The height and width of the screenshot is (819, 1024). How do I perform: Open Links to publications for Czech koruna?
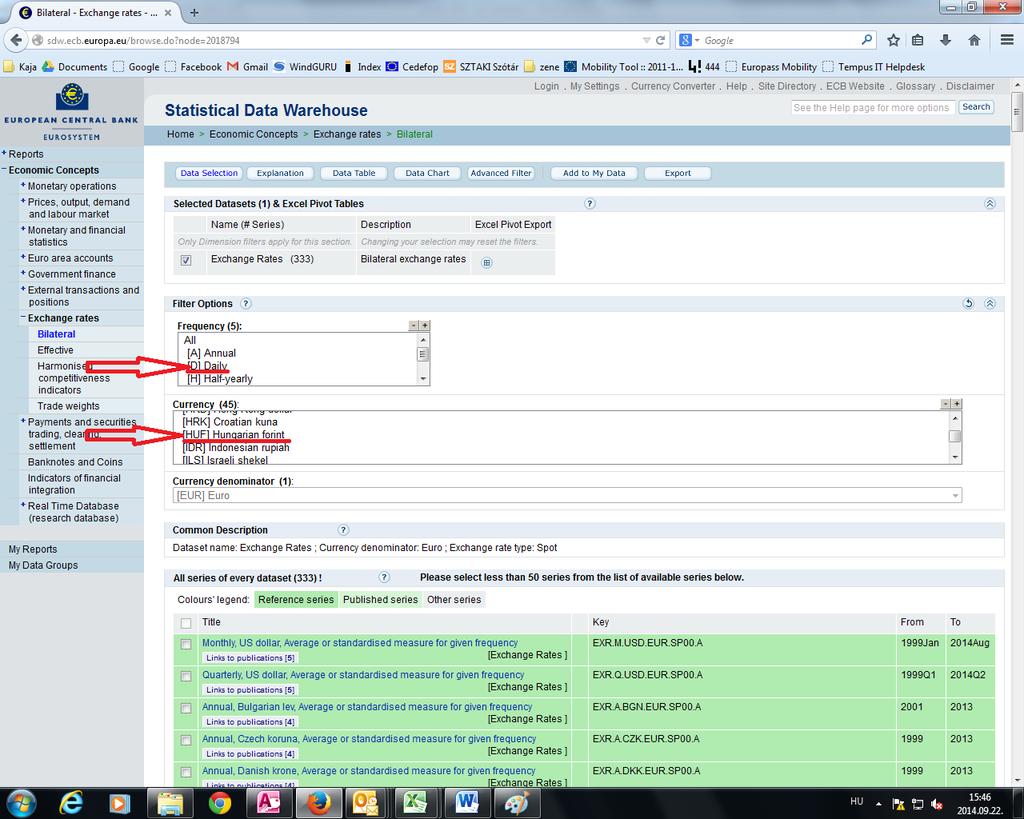(250, 754)
